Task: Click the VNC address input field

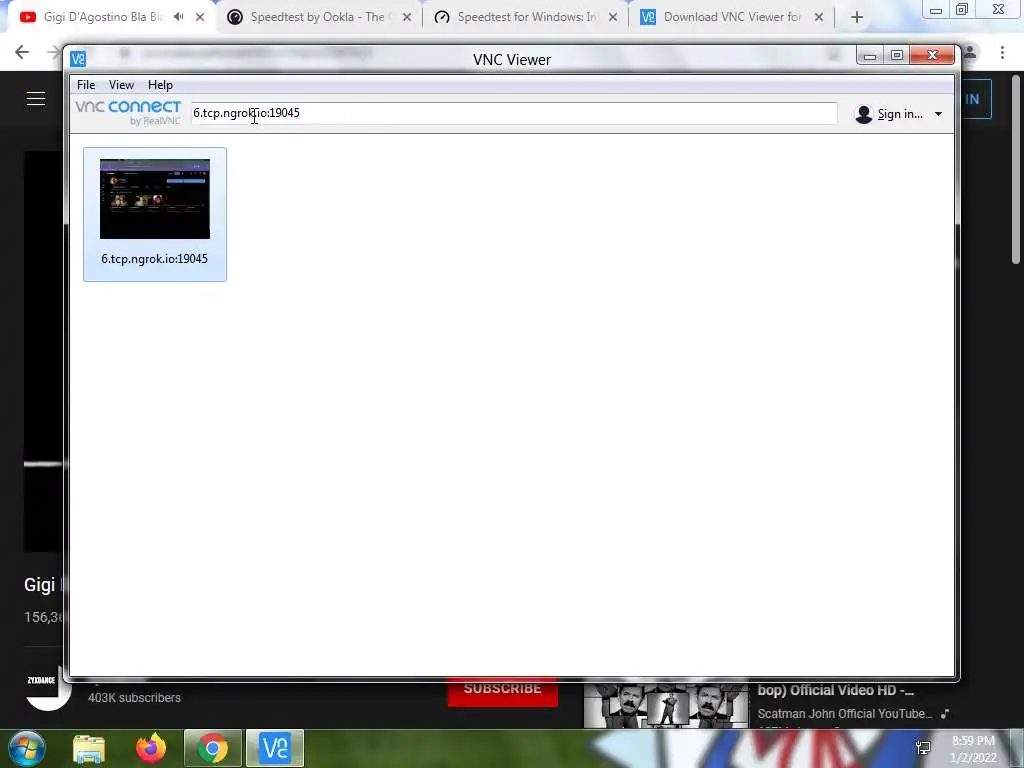Action: pyautogui.click(x=513, y=113)
